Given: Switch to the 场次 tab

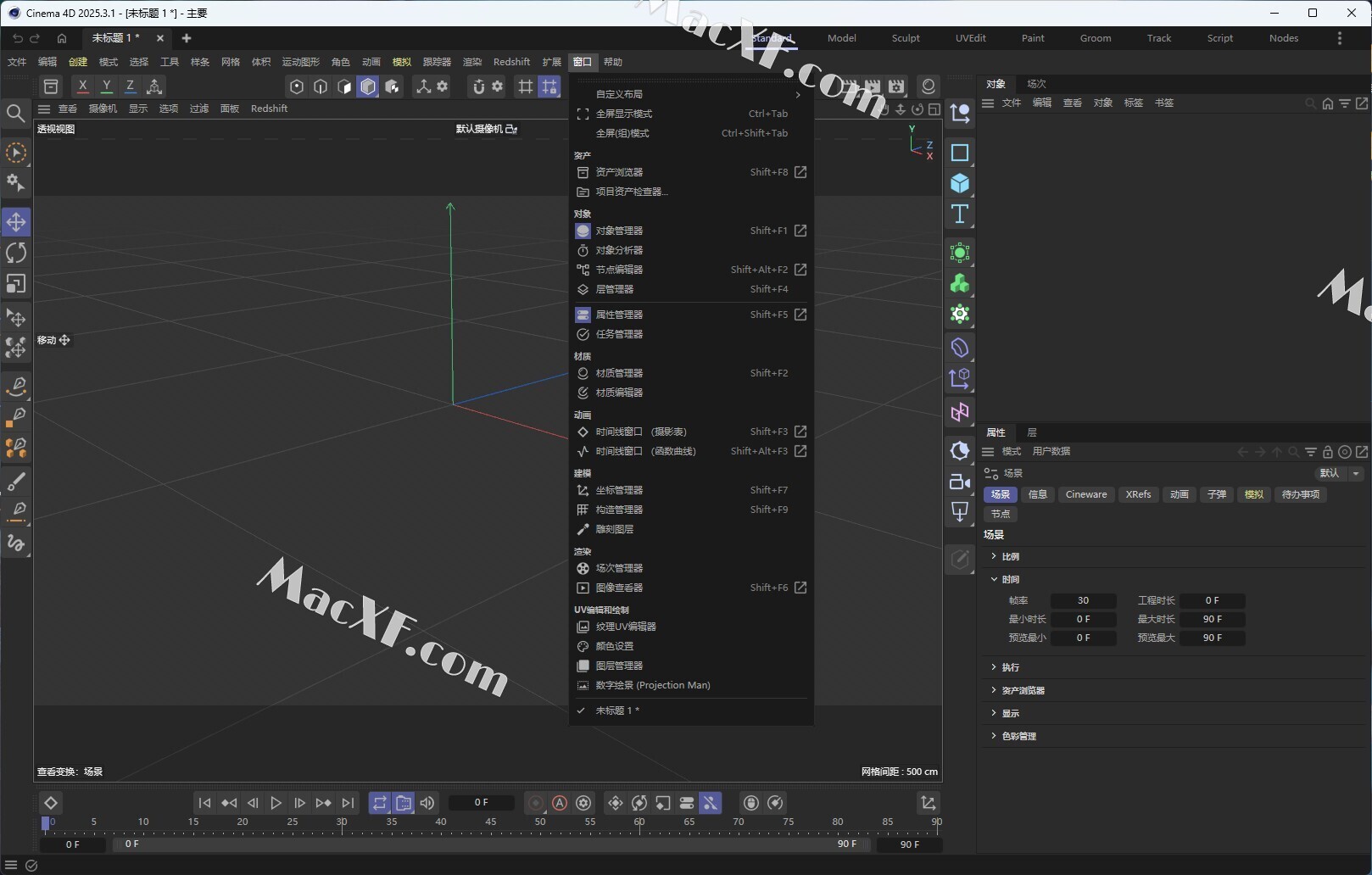Looking at the screenshot, I should click(1036, 84).
